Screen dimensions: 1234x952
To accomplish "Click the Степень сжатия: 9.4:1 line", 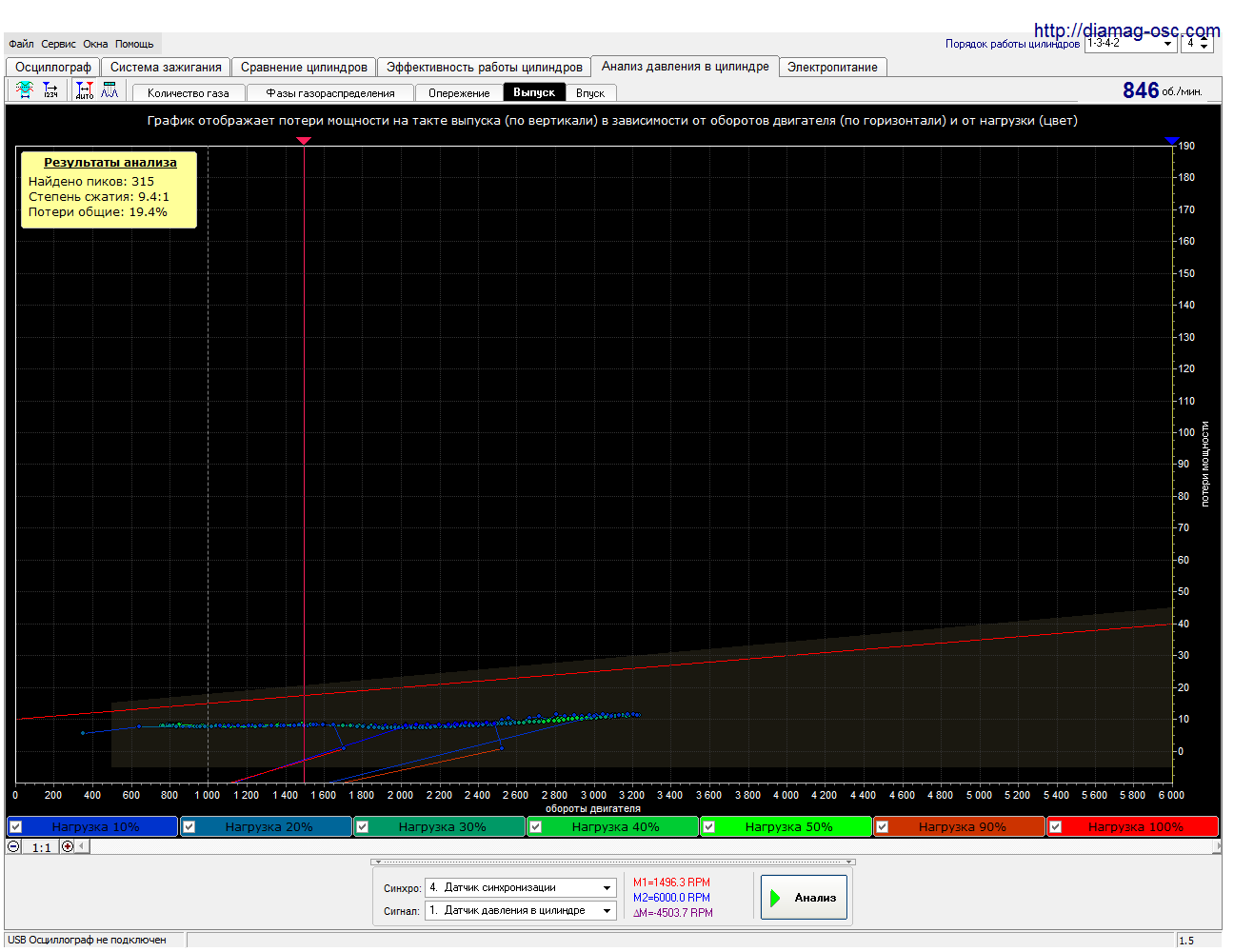I will pos(99,197).
